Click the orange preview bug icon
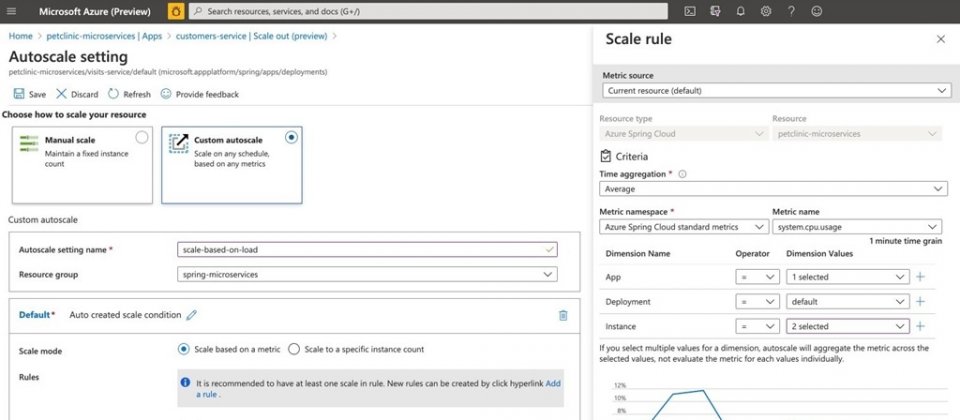Viewport: 960px width, 420px height. [176, 11]
